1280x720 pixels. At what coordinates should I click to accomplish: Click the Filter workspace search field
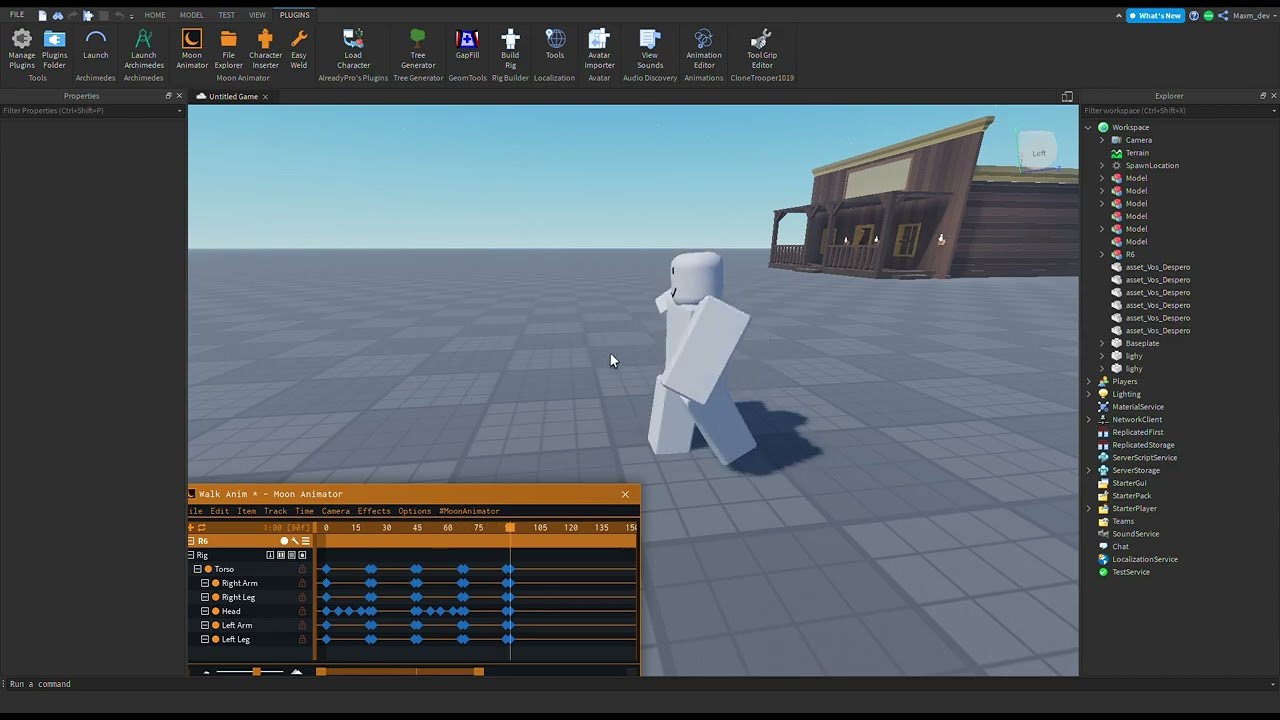(x=1179, y=110)
